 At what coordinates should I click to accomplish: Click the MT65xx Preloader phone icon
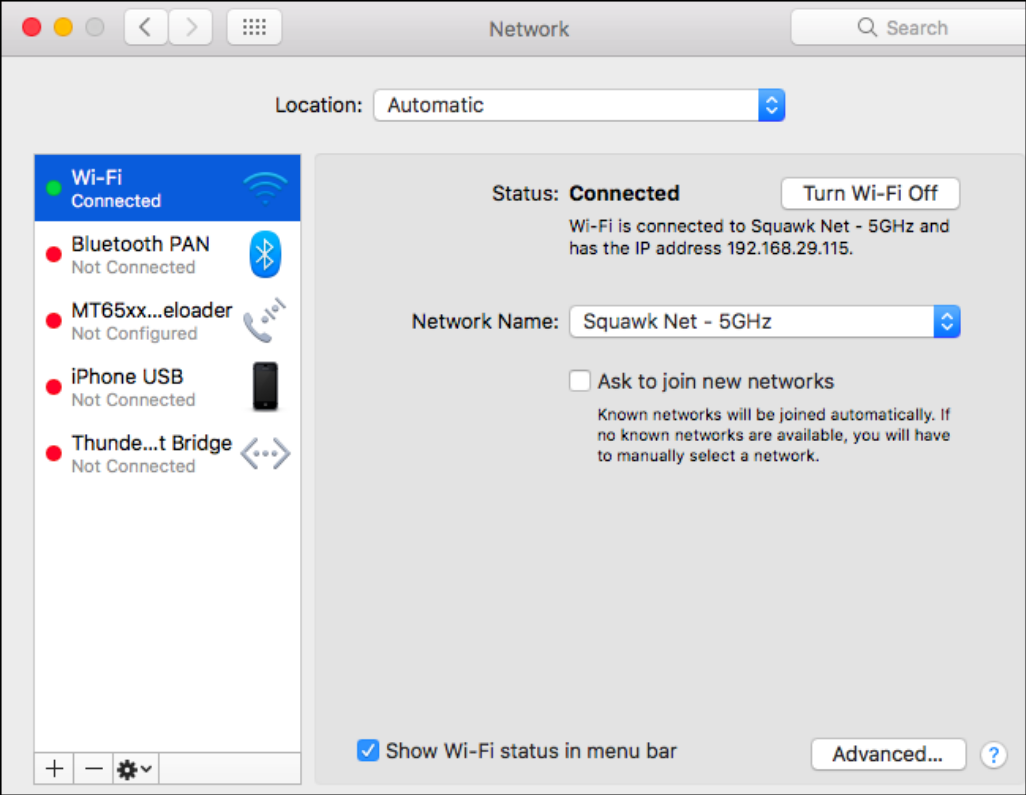click(265, 320)
